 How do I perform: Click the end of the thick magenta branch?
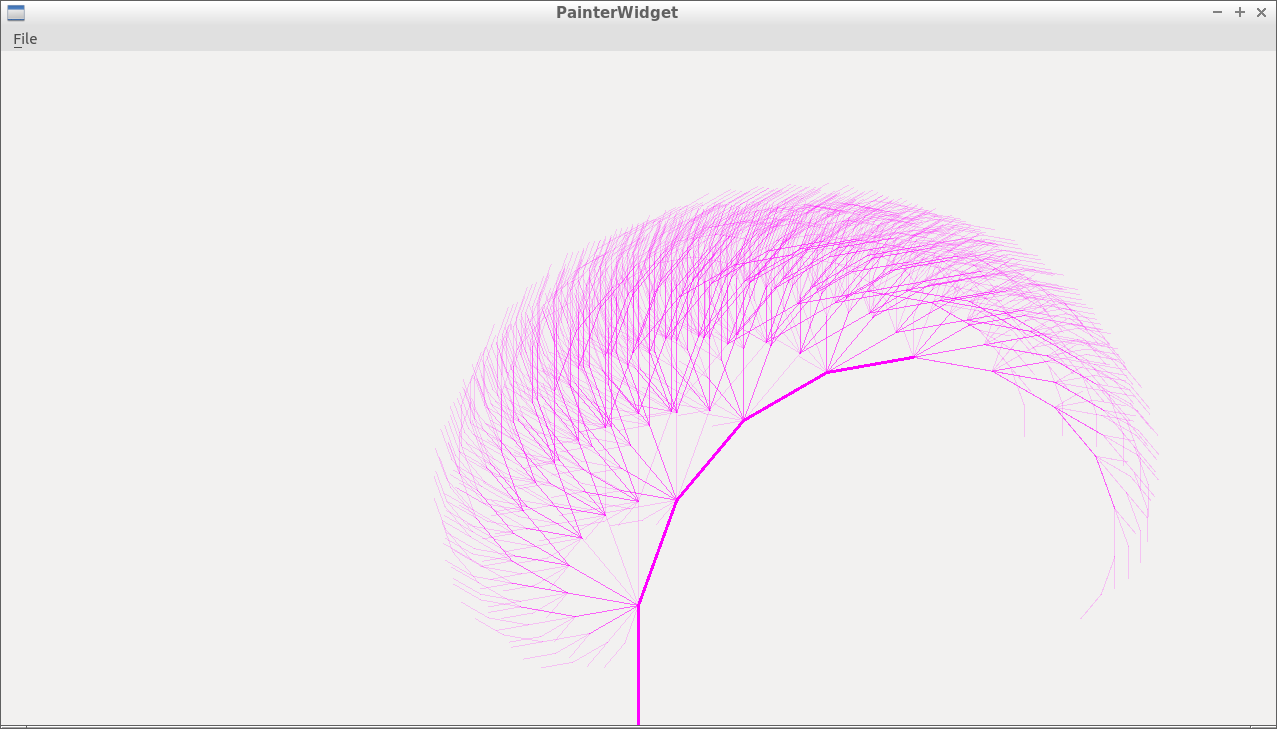(x=913, y=357)
